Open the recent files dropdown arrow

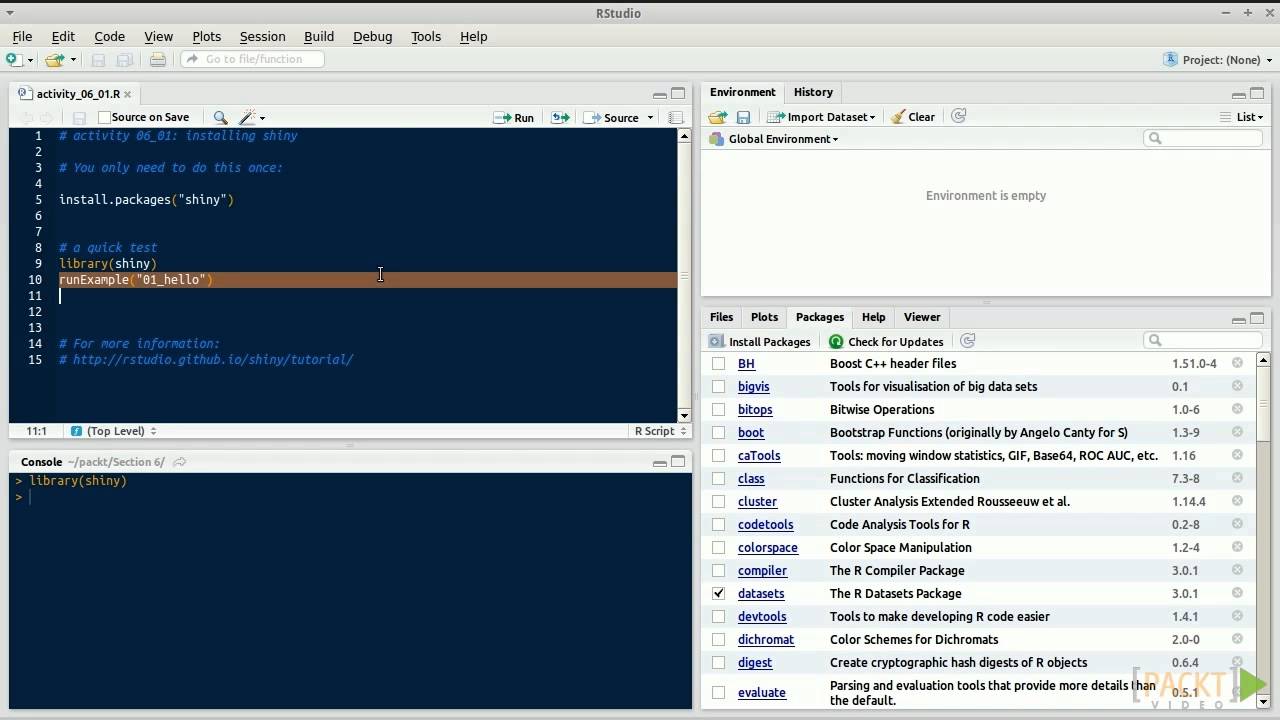point(72,60)
